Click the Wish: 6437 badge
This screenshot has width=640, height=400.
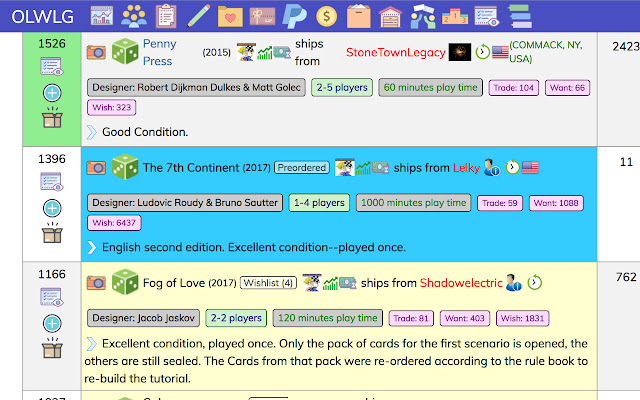click(114, 223)
